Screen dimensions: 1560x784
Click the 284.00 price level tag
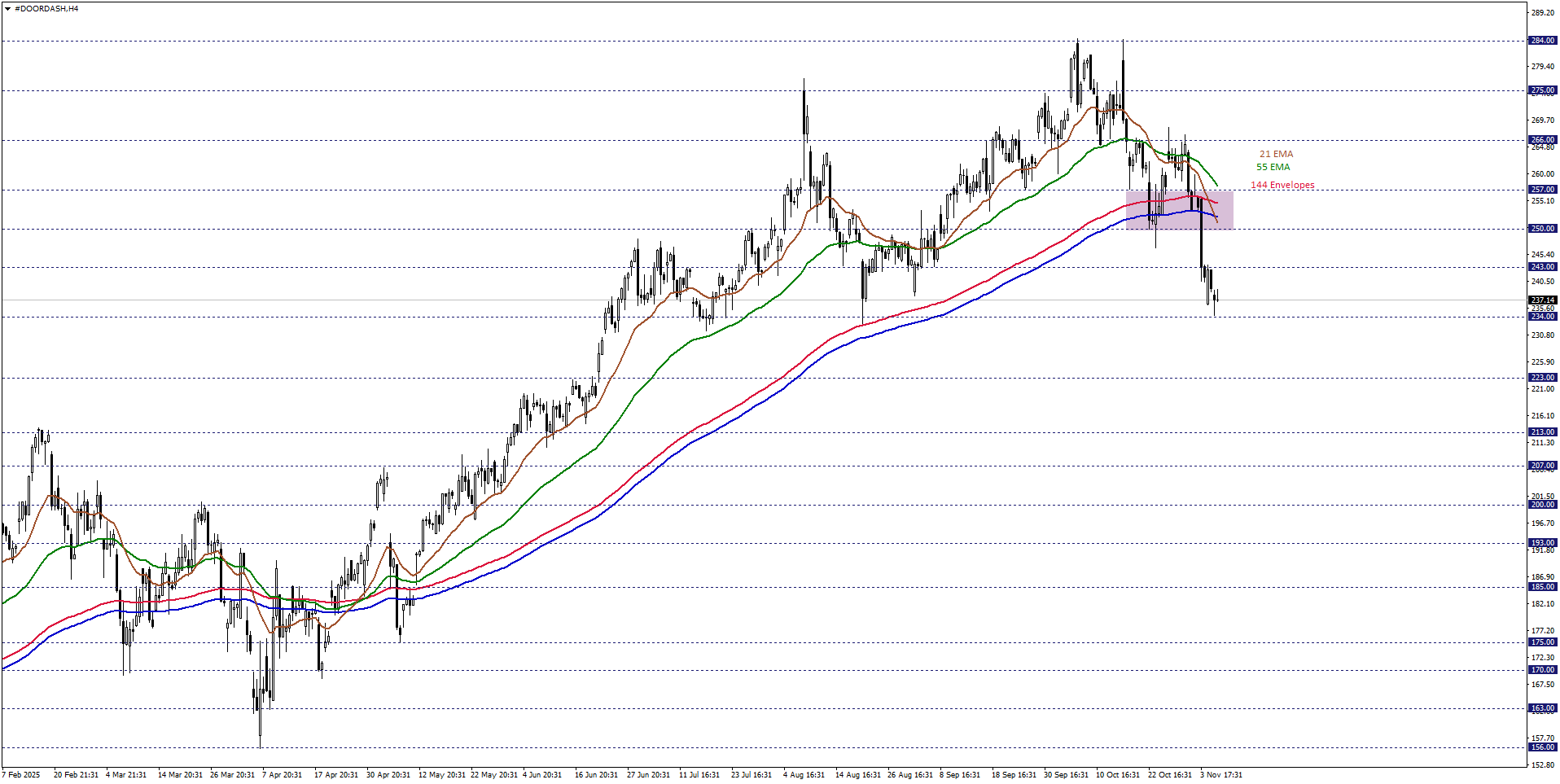tap(1542, 41)
